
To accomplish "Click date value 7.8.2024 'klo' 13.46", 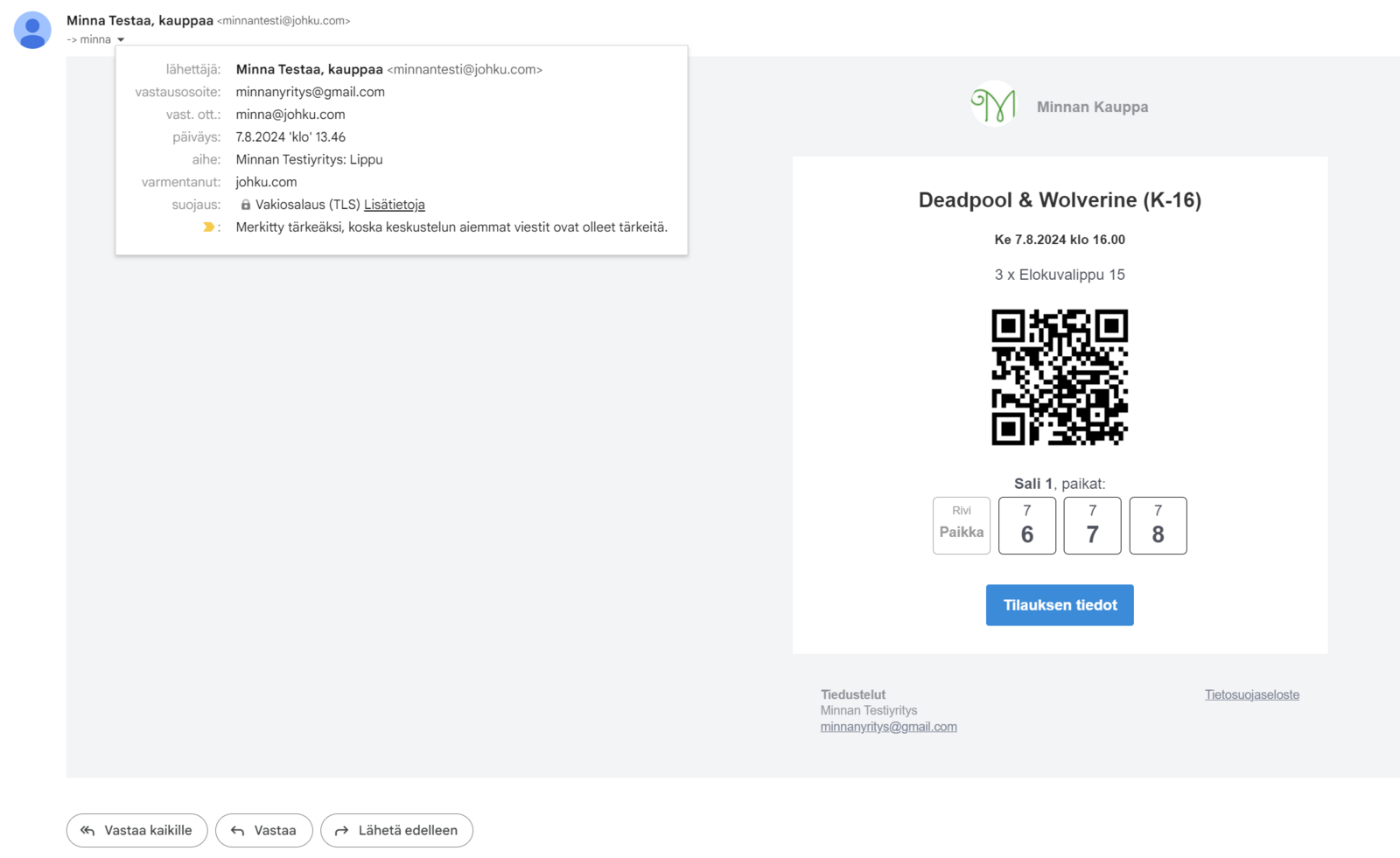I will [290, 137].
